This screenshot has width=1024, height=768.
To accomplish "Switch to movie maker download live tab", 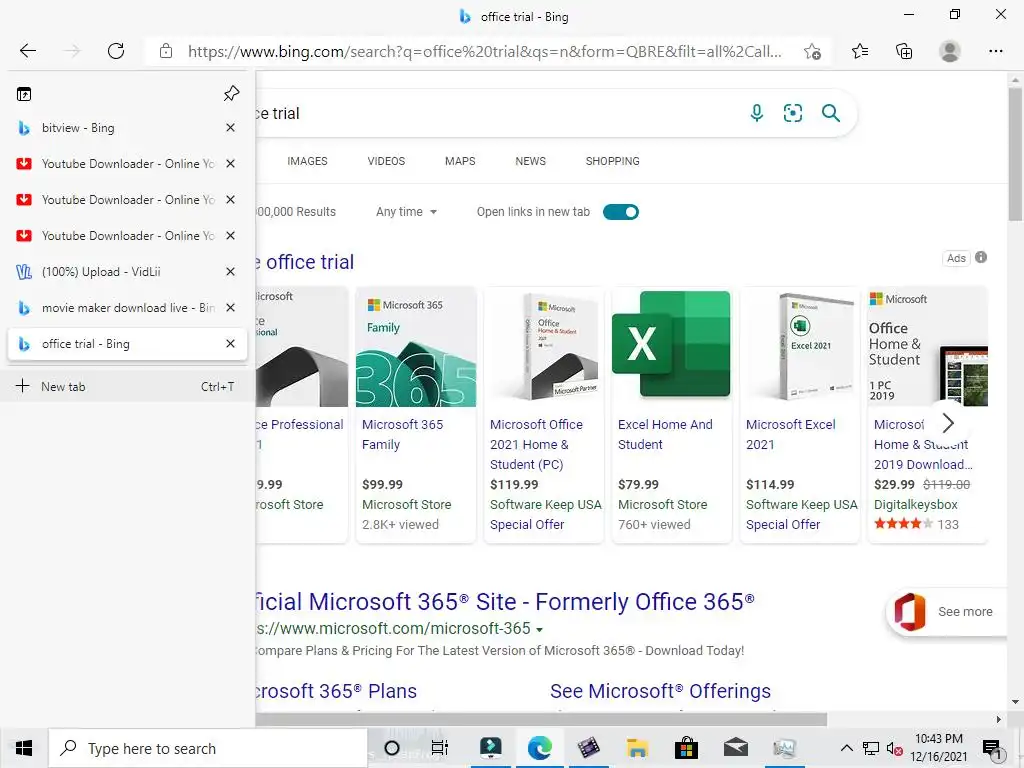I will tap(122, 307).
